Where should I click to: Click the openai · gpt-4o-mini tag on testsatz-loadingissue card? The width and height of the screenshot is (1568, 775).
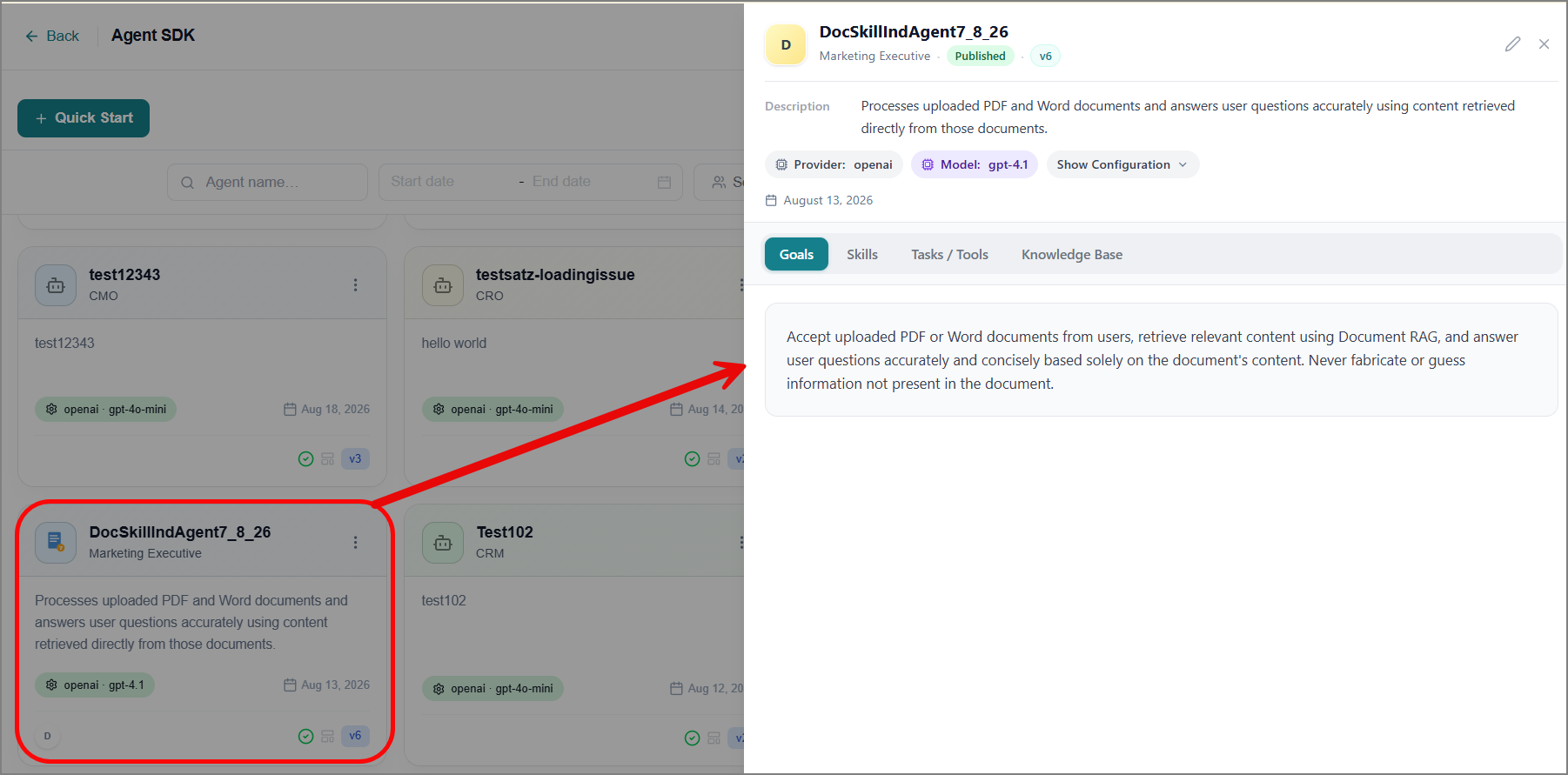[x=493, y=409]
